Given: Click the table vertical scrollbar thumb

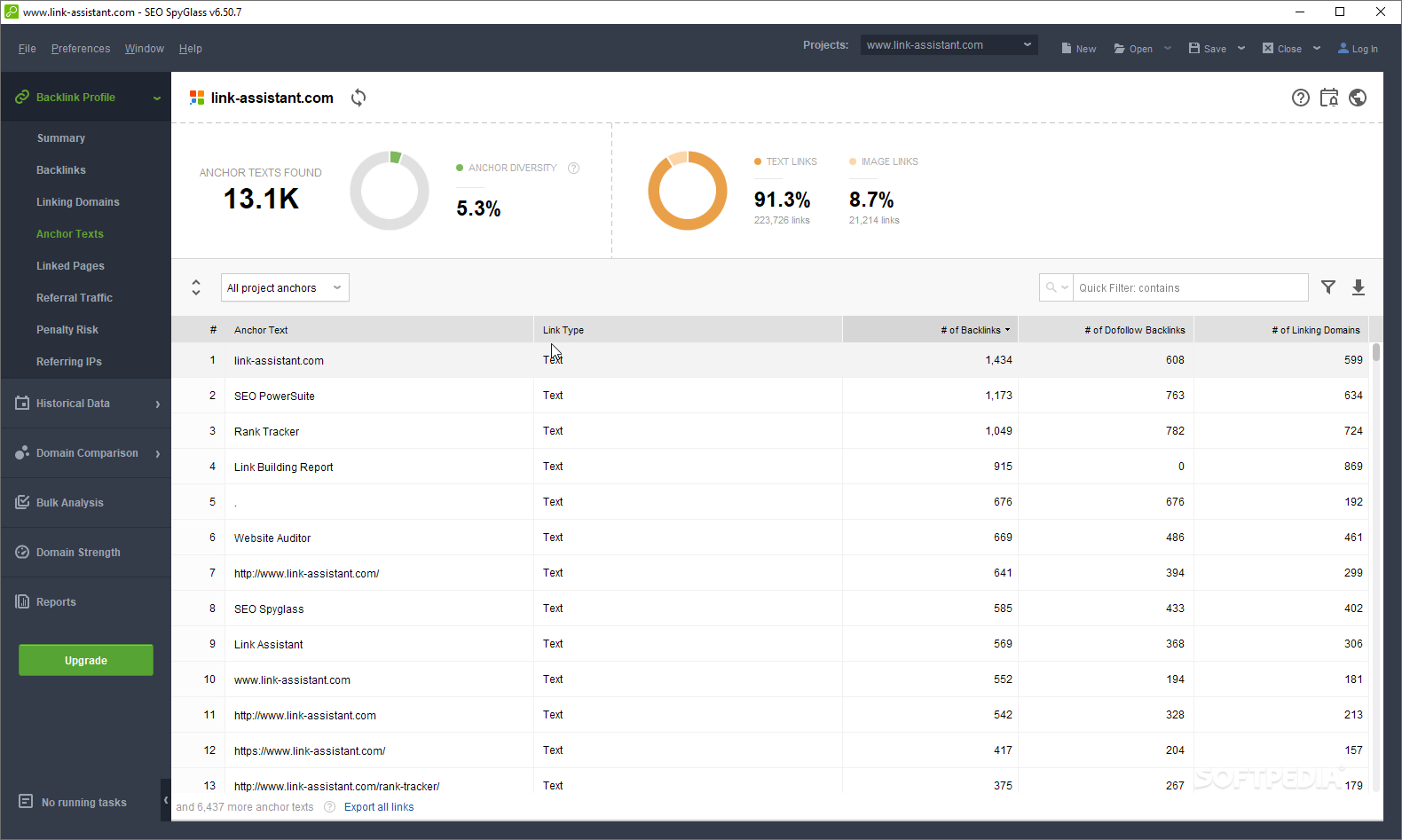Looking at the screenshot, I should [1376, 352].
